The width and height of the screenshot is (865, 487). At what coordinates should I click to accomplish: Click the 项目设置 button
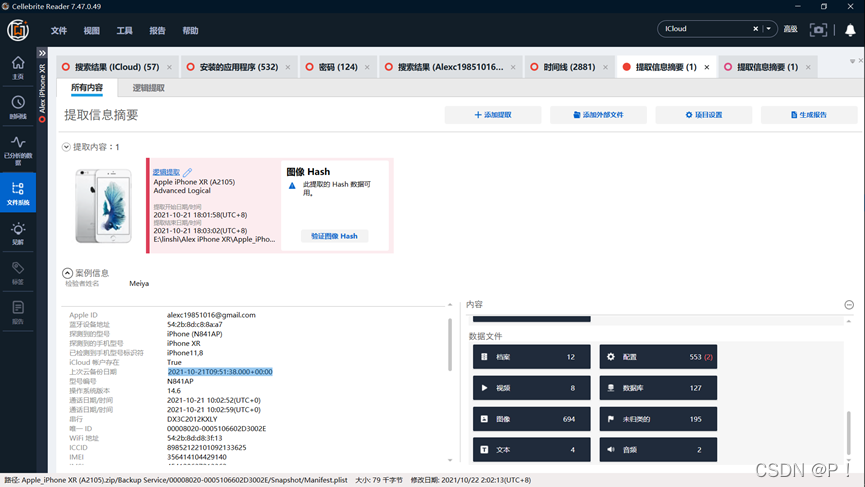pyautogui.click(x=703, y=115)
